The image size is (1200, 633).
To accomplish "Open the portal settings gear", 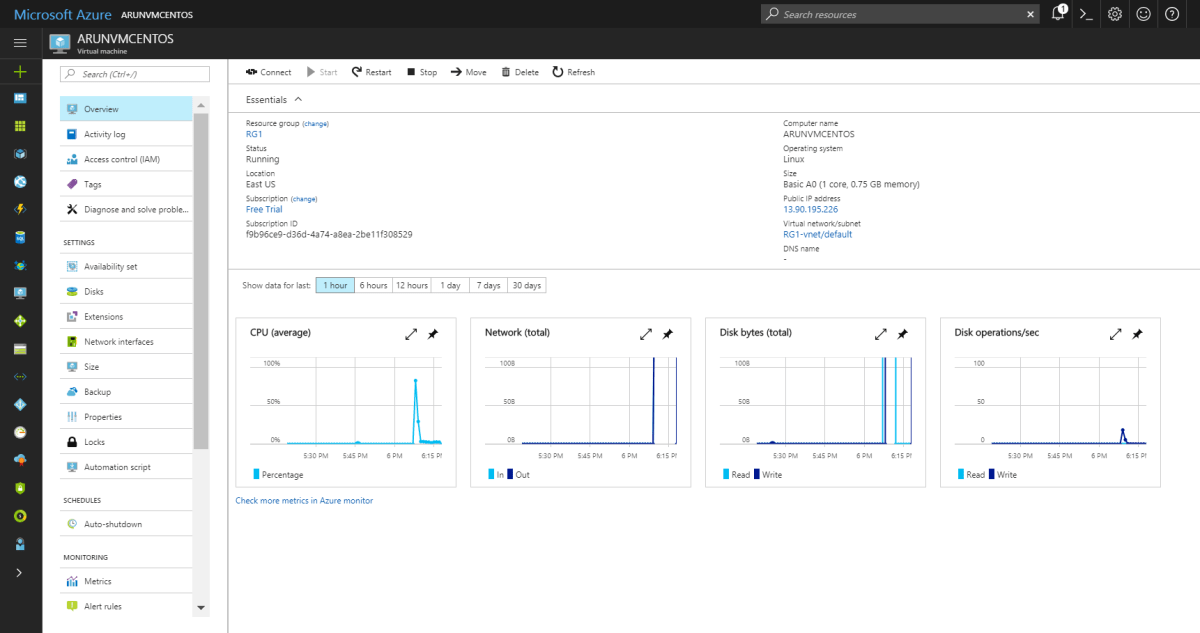I will 1114,14.
